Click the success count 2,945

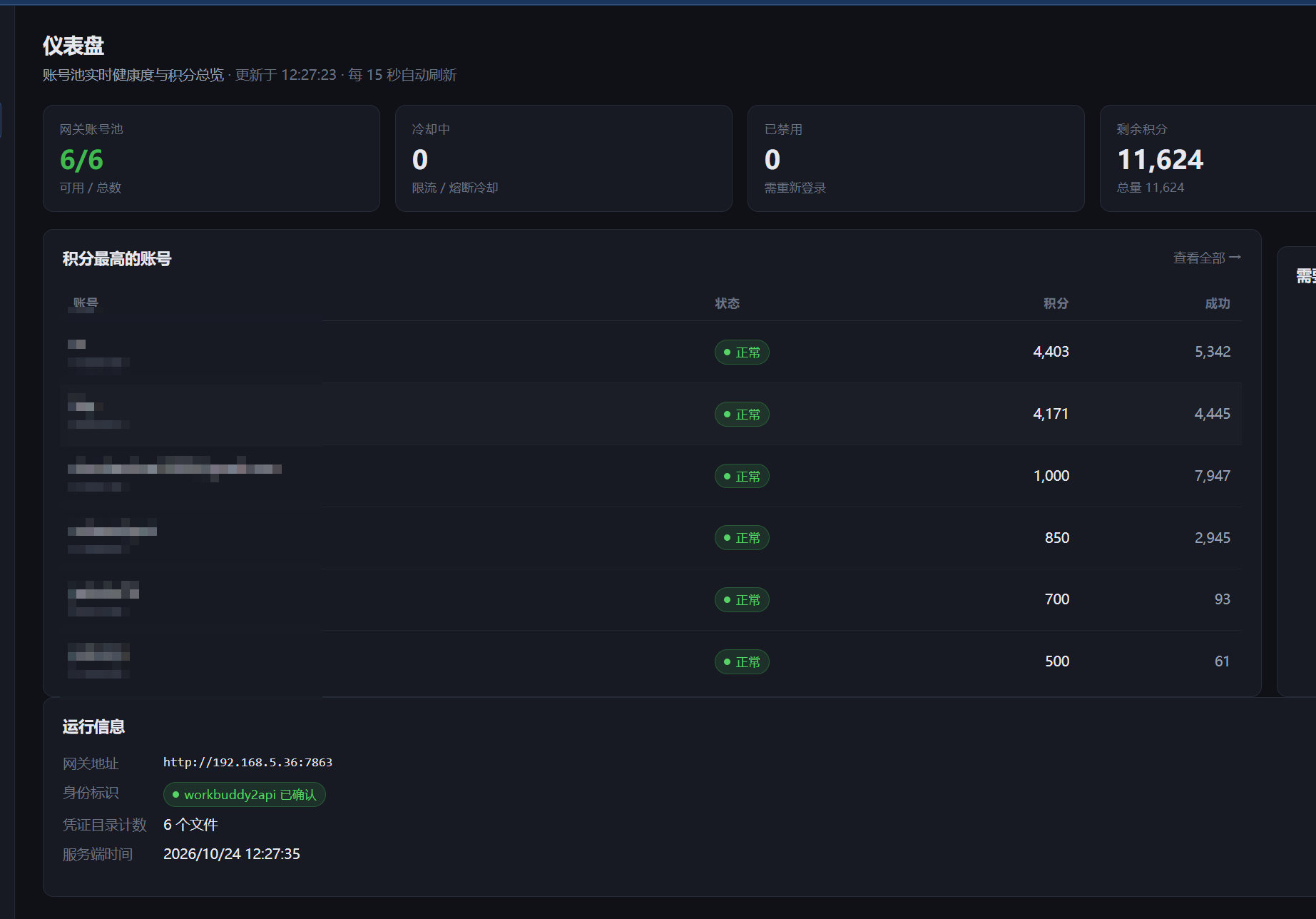(1213, 538)
